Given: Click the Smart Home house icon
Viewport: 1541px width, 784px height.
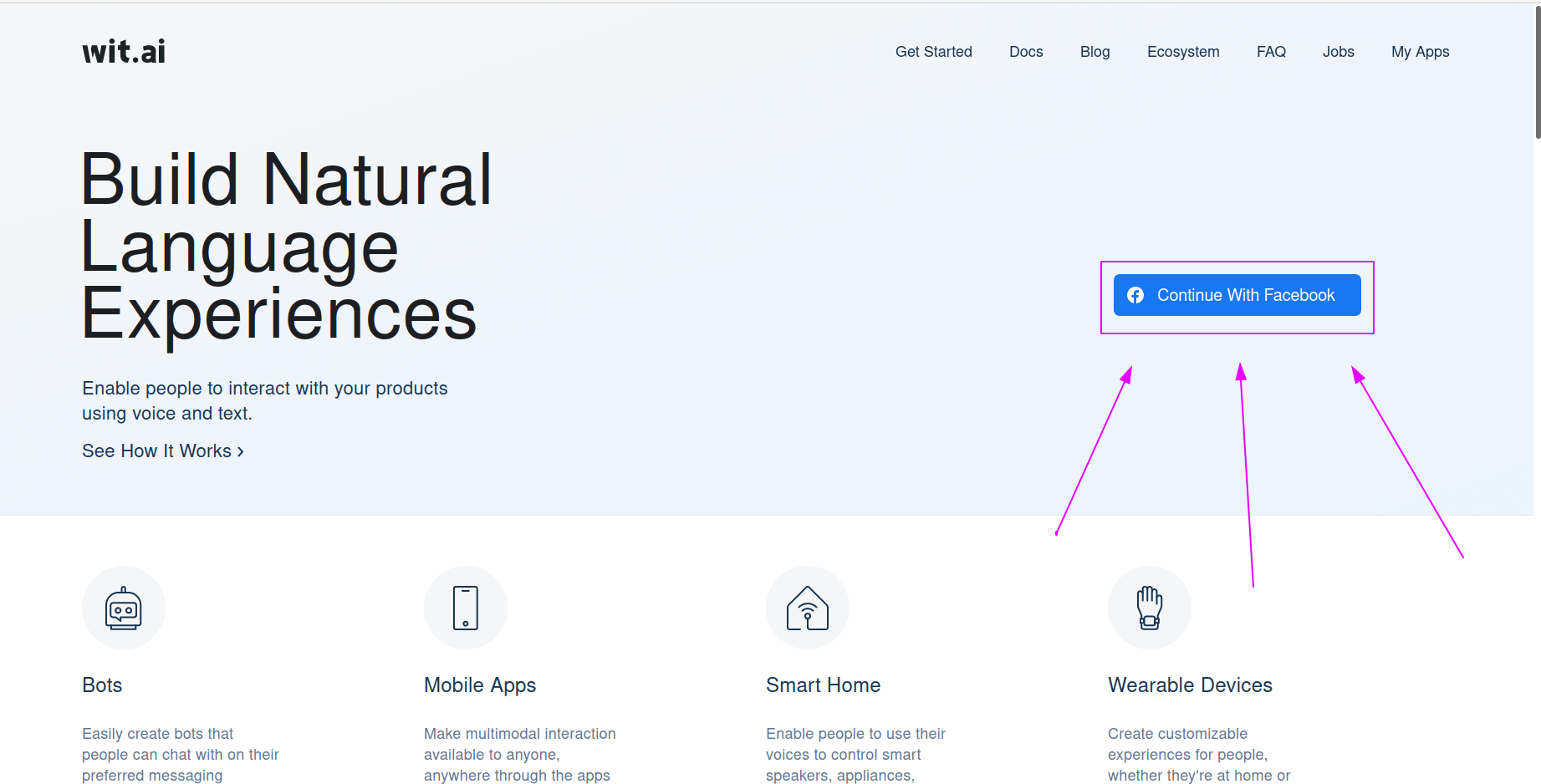Looking at the screenshot, I should tap(808, 608).
